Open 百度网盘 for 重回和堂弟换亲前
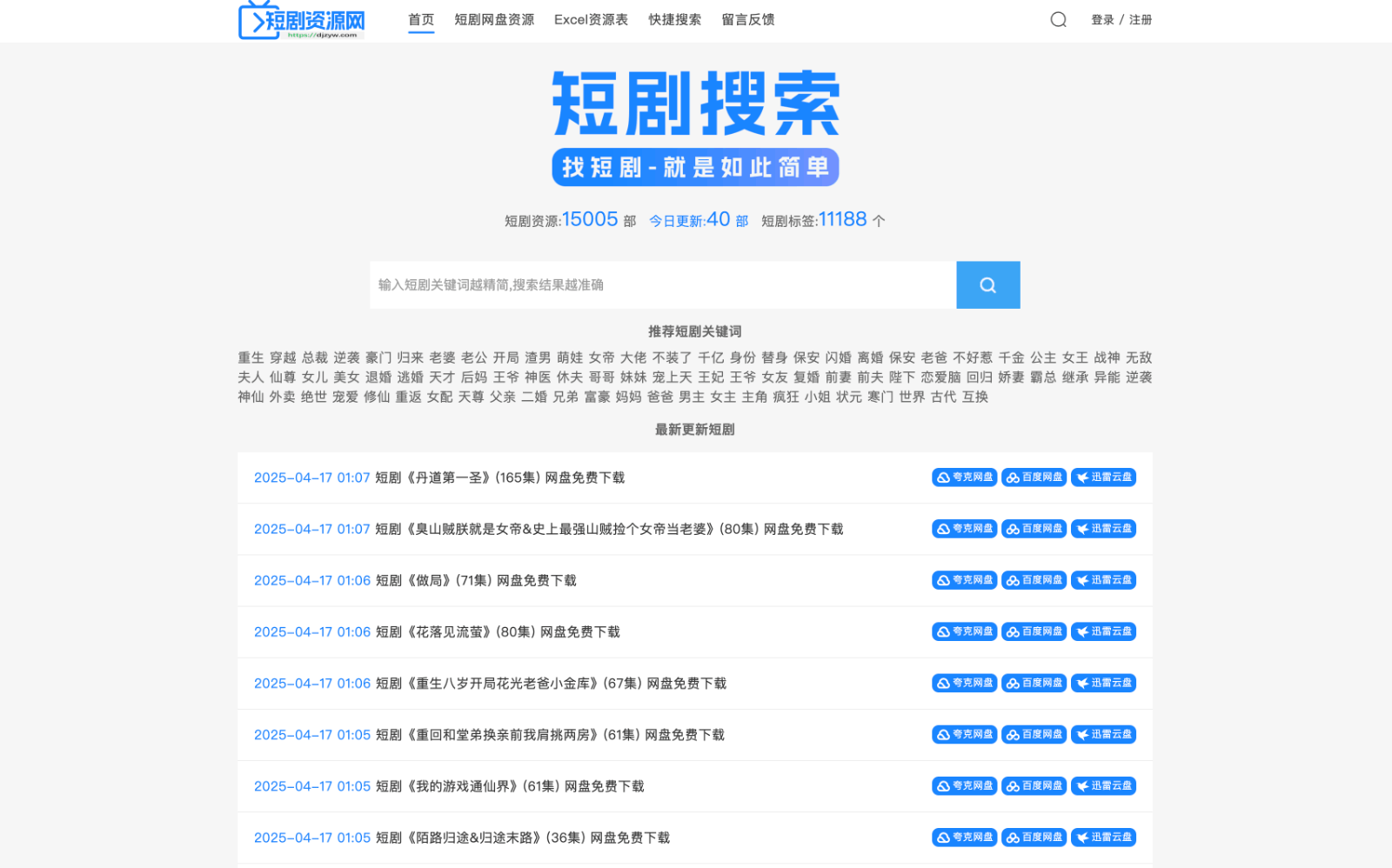The width and height of the screenshot is (1392, 868). click(x=1034, y=734)
